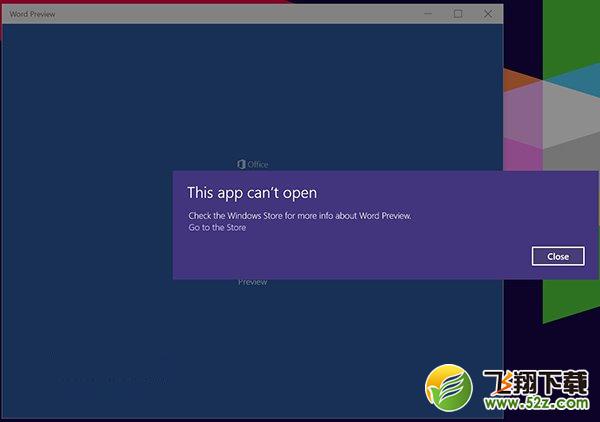Image resolution: width=600 pixels, height=422 pixels.
Task: Click the Close button in the error dialog
Action: [x=558, y=256]
